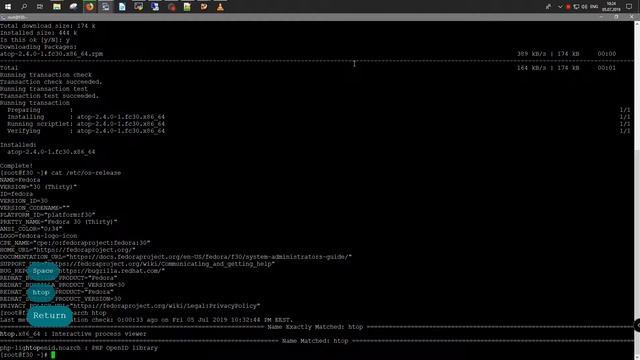Click the scrollbar down arrow in terminal

point(637,356)
